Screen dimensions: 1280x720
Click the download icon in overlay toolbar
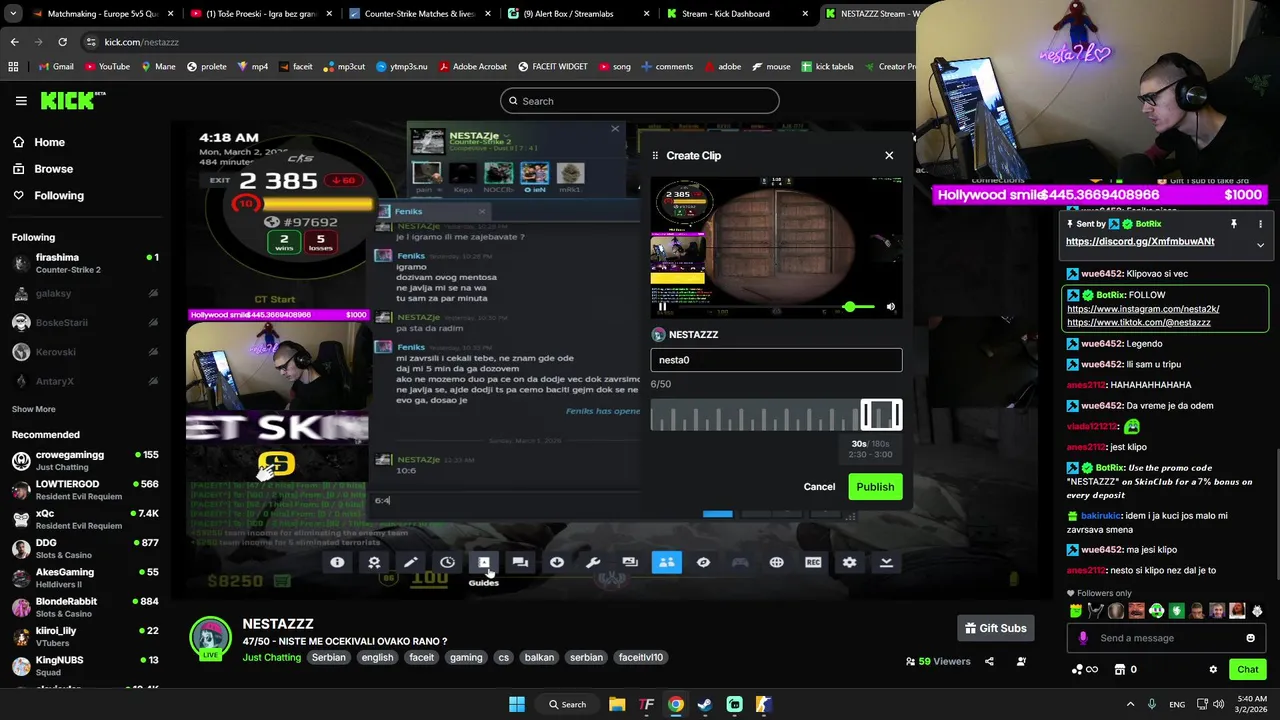coord(557,562)
